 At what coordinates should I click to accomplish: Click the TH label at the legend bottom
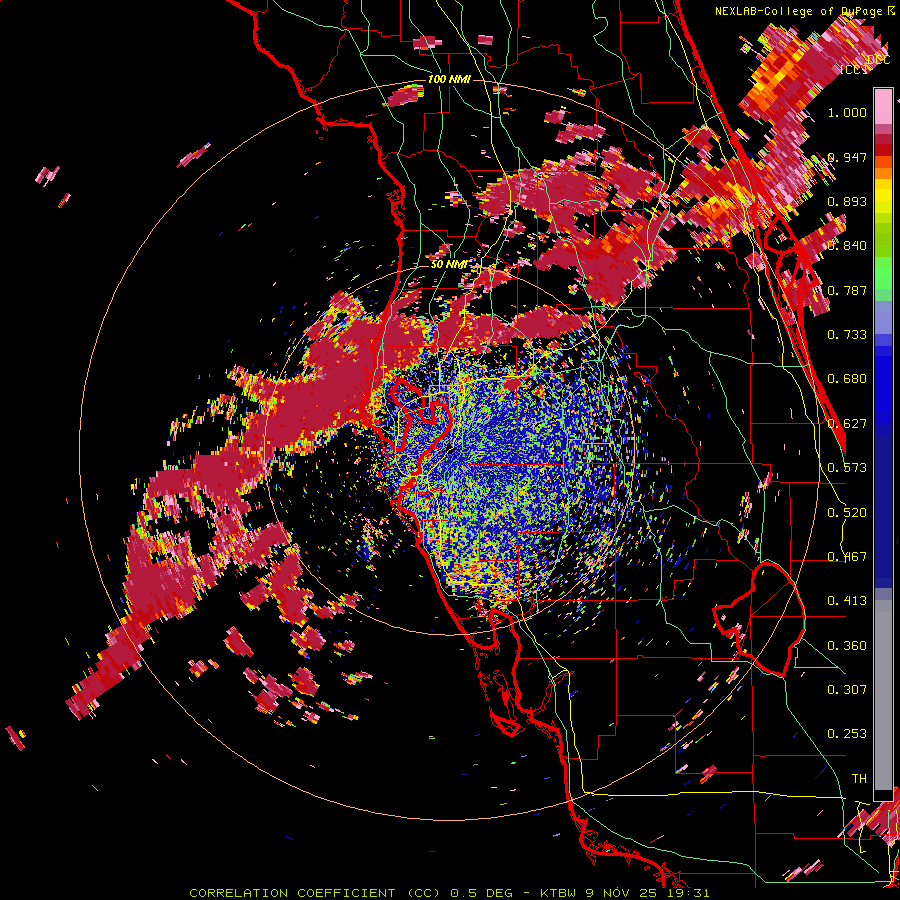859,779
